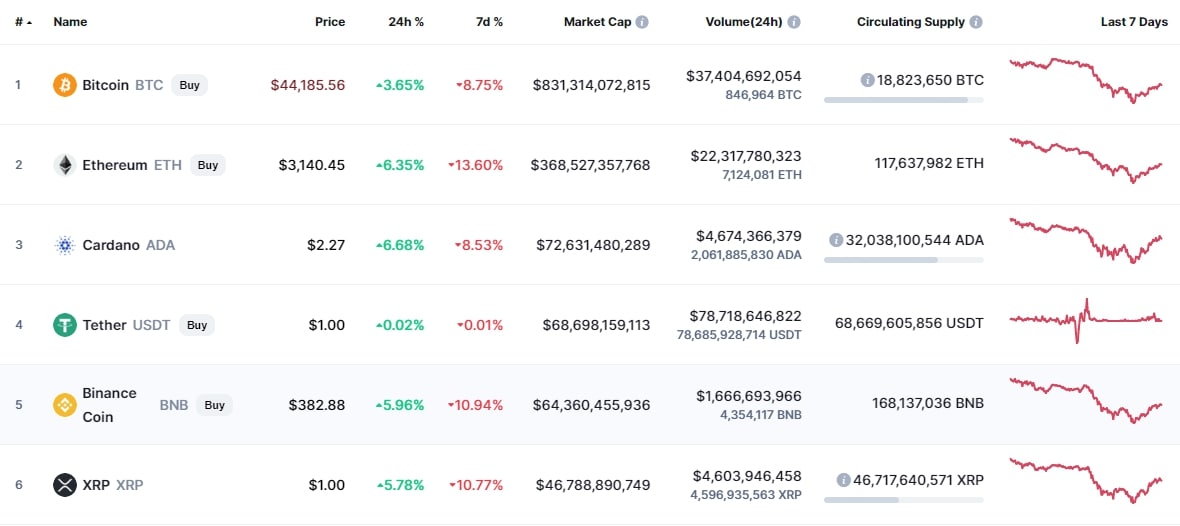Click info icon beside Cardano circulating supply

click(x=835, y=240)
